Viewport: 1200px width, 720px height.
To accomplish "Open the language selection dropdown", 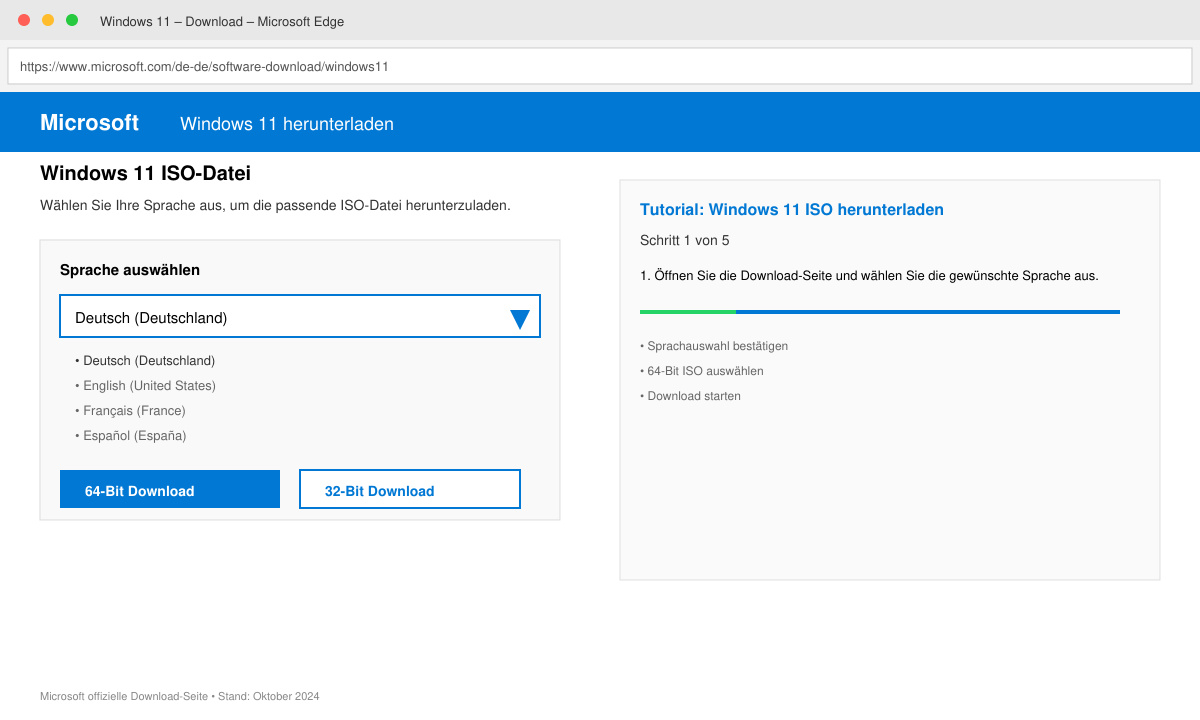I will coord(300,316).
